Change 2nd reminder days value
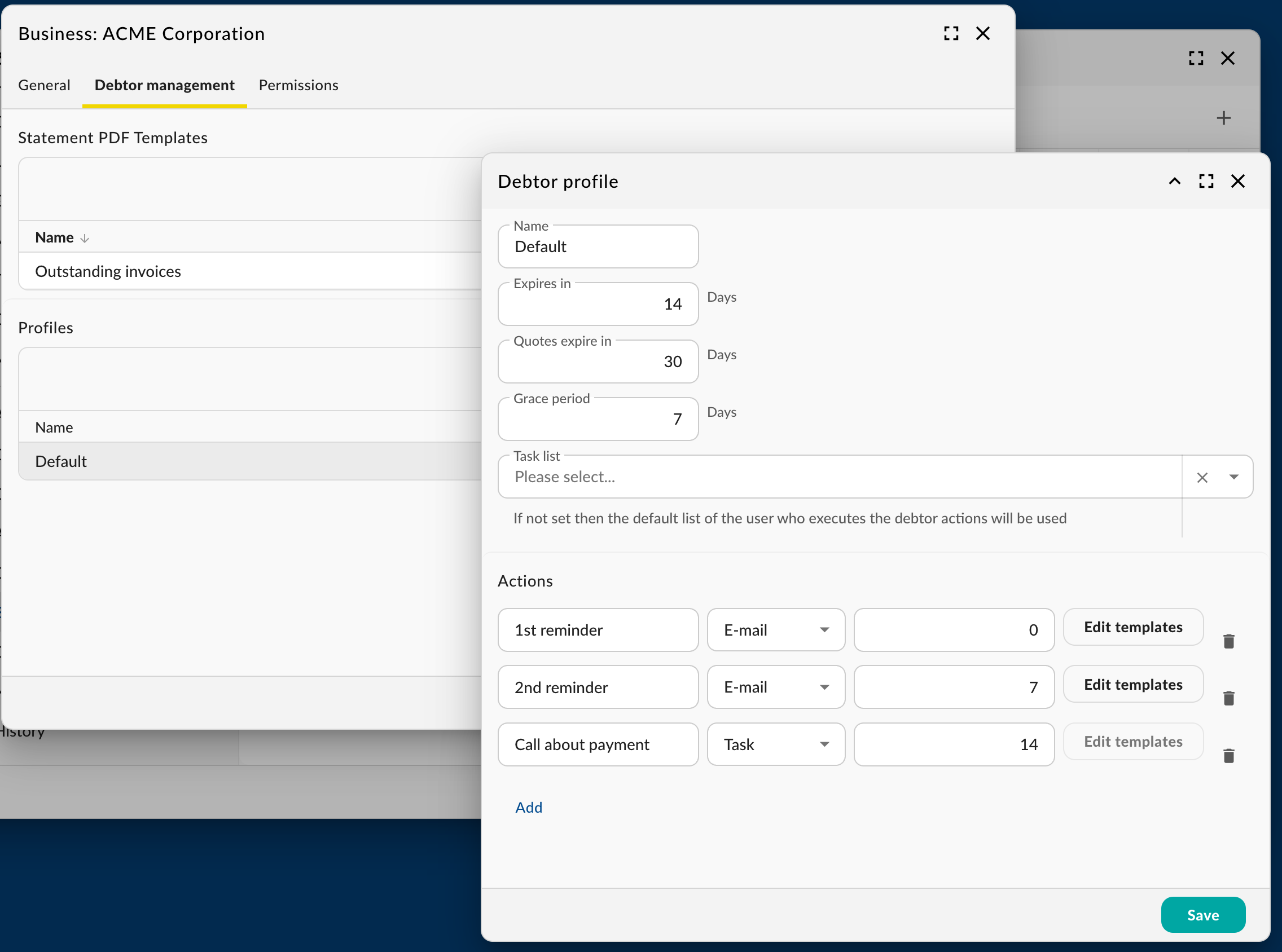This screenshot has width=1282, height=952. [954, 687]
